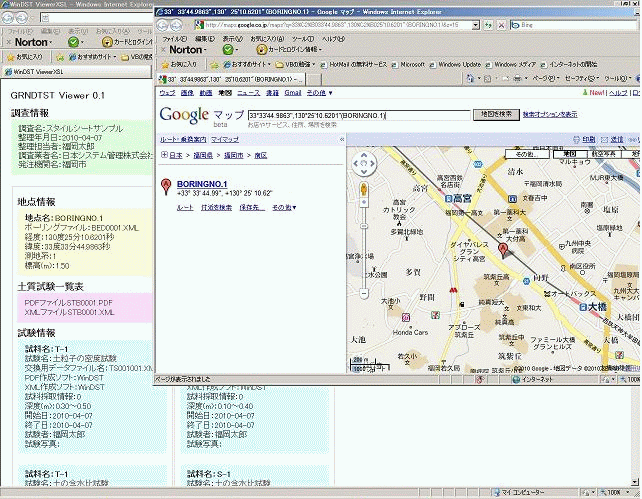
Task: Select the Google Maps coordinates browser tab
Action: point(231,79)
